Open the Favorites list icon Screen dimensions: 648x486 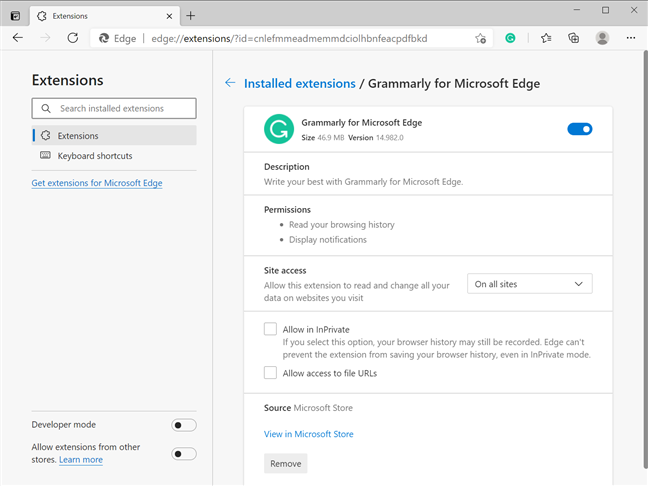[x=546, y=38]
